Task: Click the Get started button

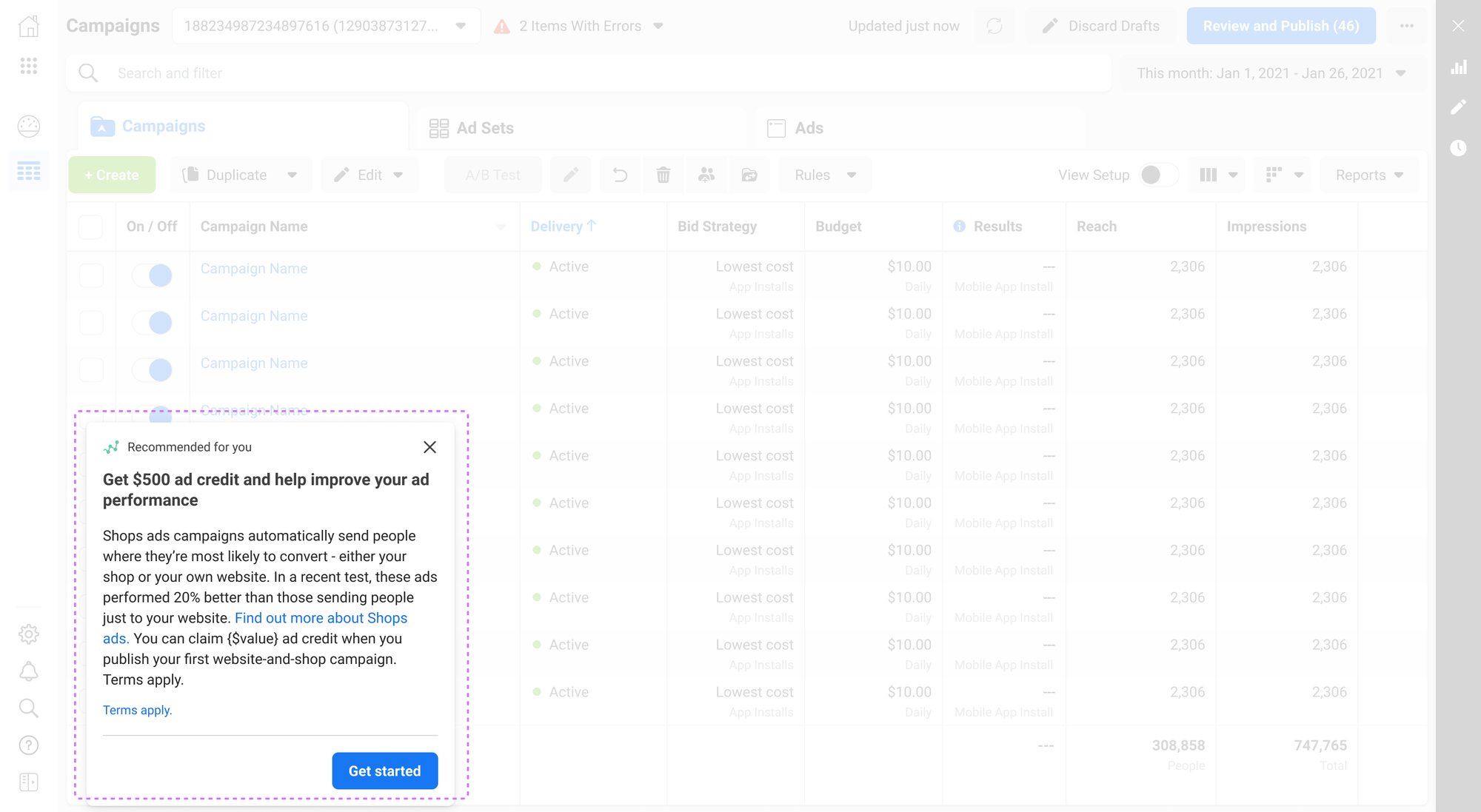Action: 385,771
